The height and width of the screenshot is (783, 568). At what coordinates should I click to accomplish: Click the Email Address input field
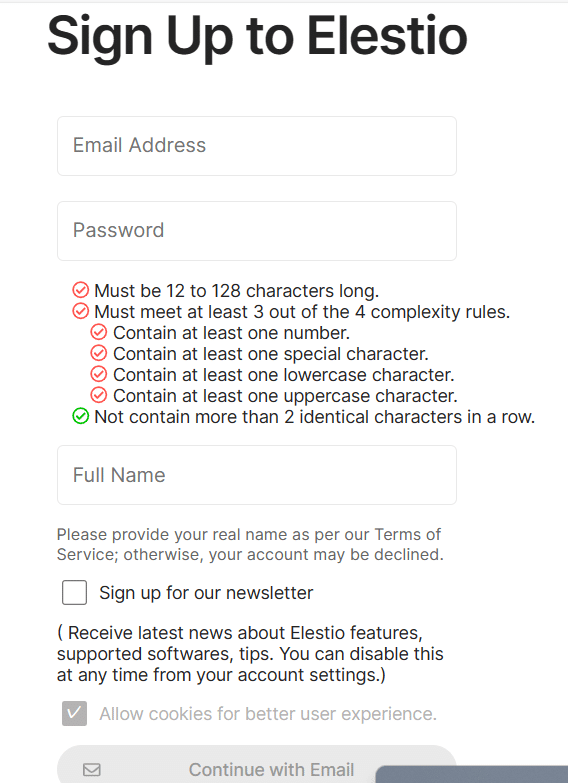(257, 146)
